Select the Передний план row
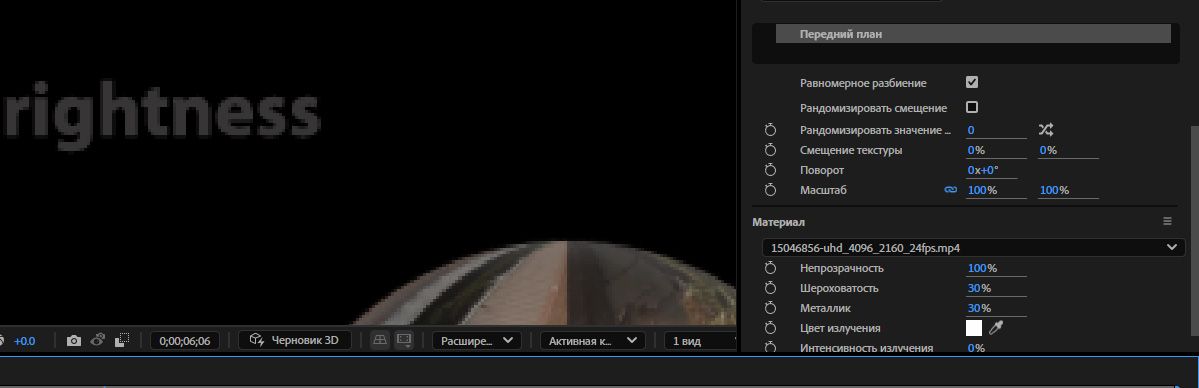 click(973, 34)
